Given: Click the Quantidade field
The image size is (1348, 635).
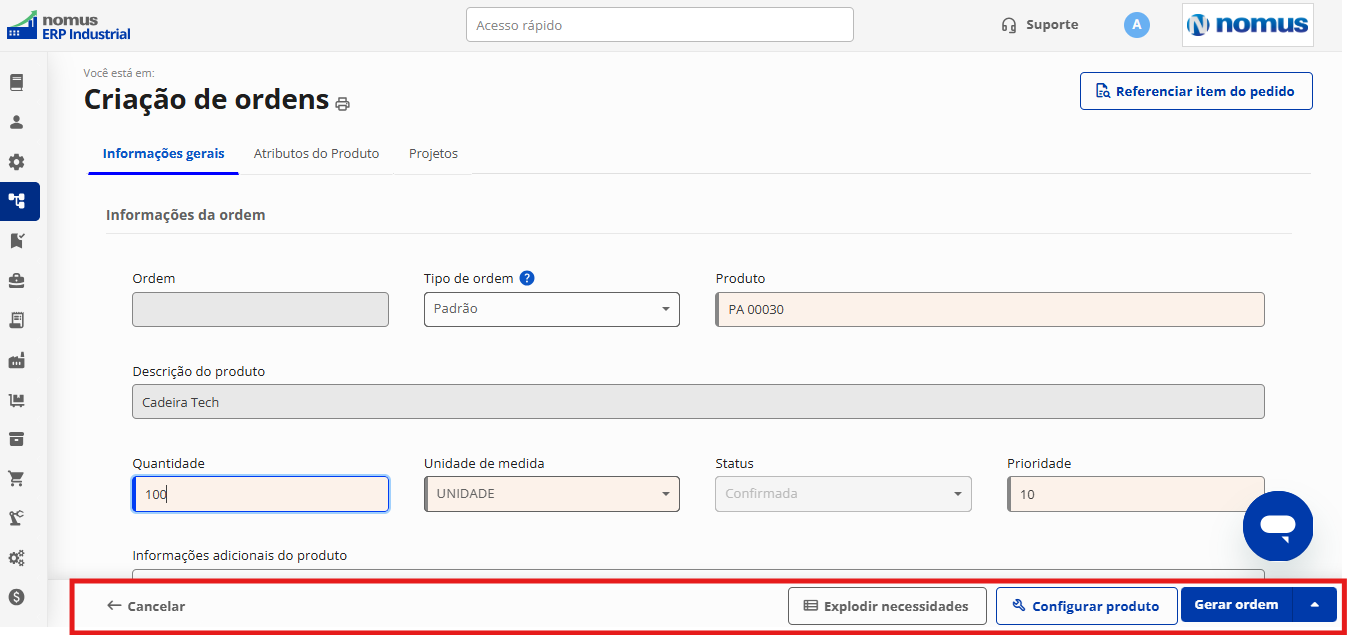Looking at the screenshot, I should coord(260,494).
